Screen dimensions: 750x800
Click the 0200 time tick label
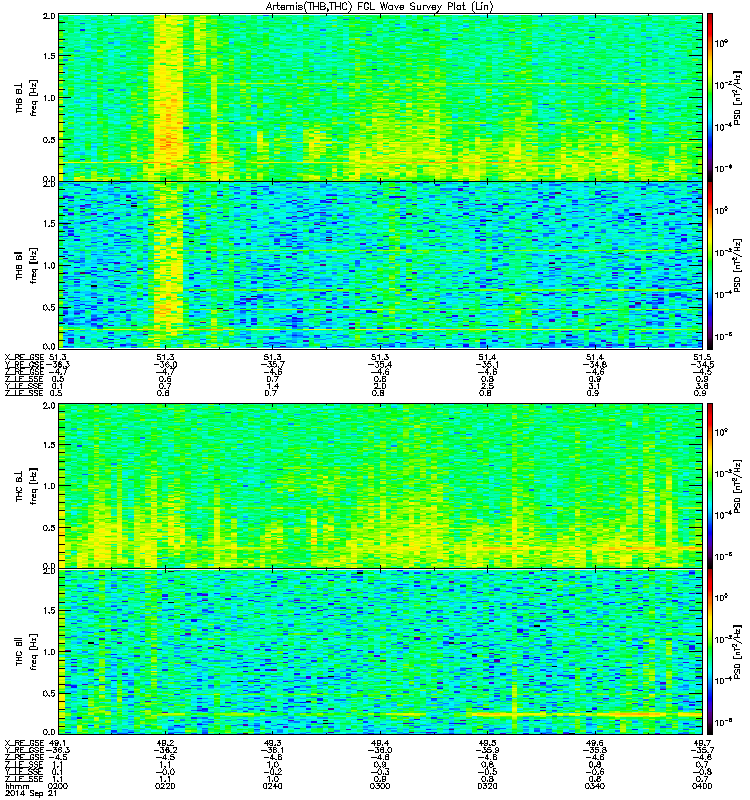(58, 786)
